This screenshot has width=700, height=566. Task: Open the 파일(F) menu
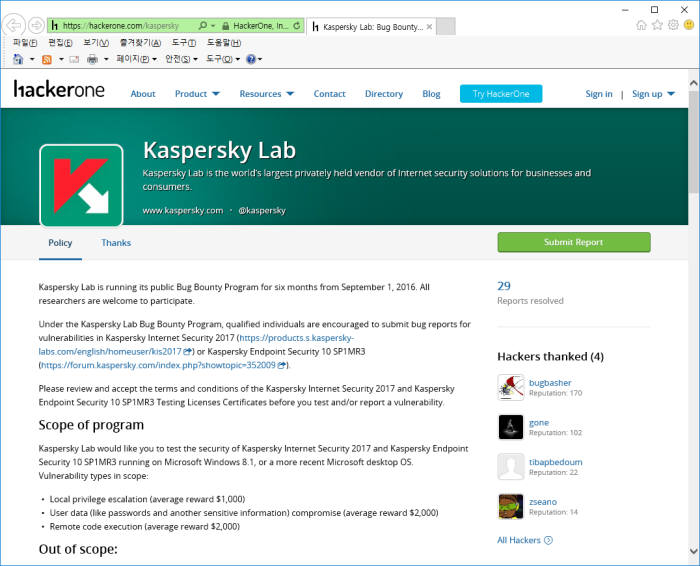(25, 43)
